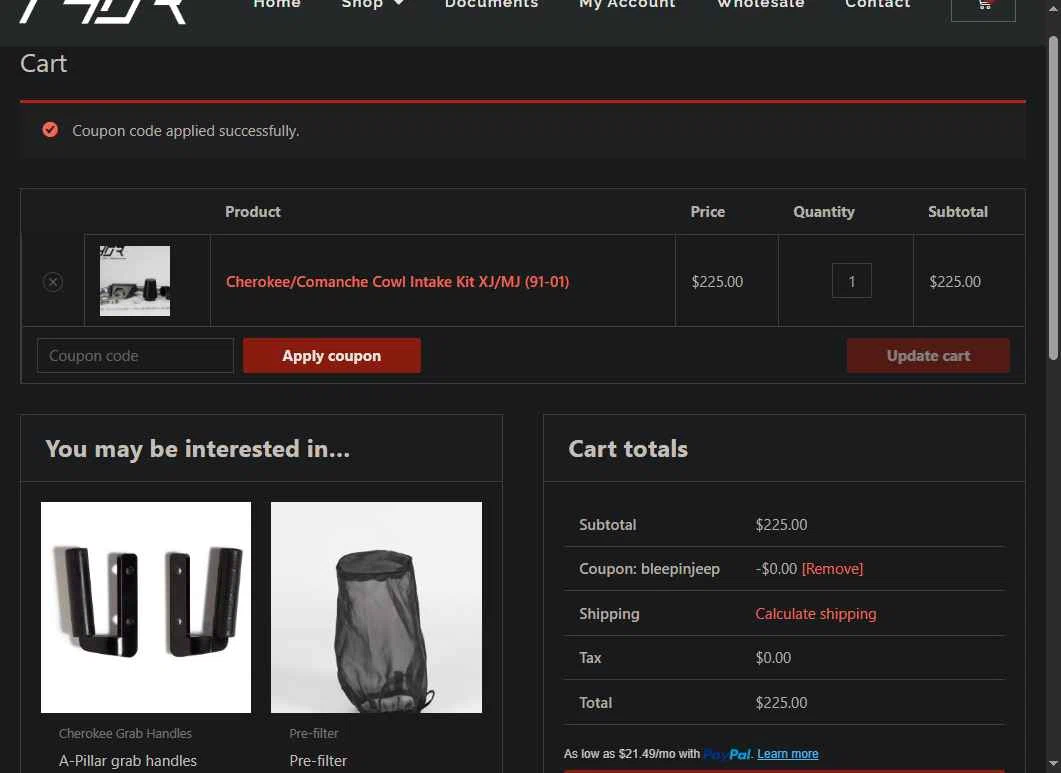Click the 'Cart totals' heading
1061x773 pixels.
[x=628, y=449]
